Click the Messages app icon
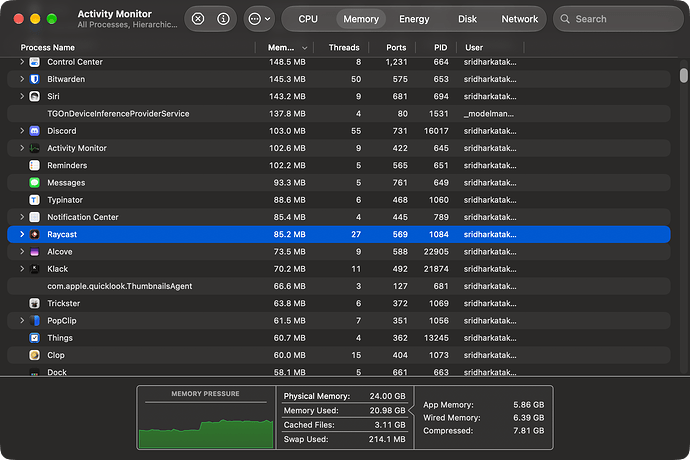The image size is (690, 460). pos(34,183)
